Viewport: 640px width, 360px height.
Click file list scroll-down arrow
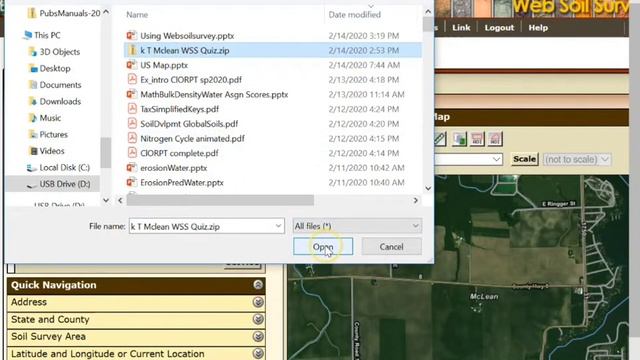pos(428,188)
